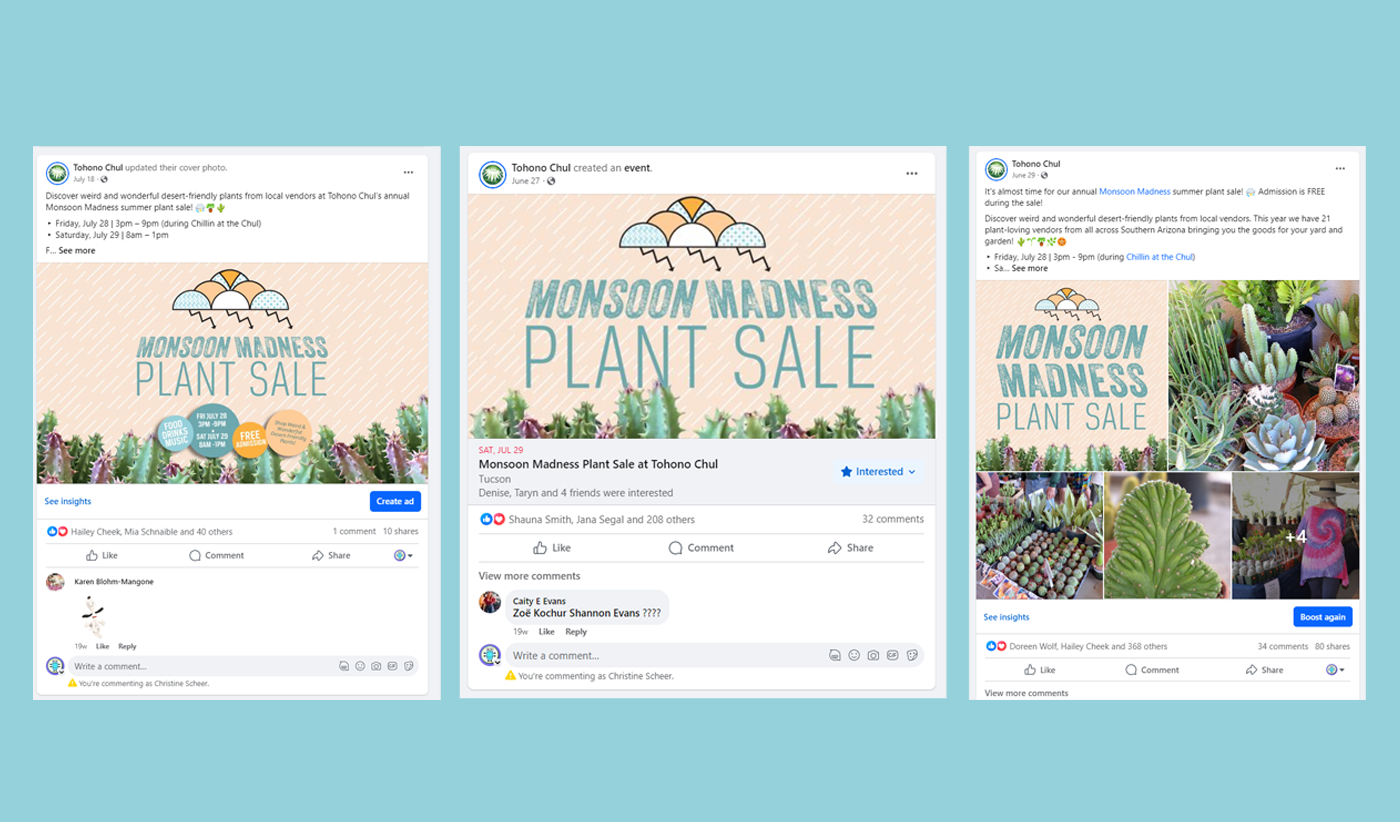This screenshot has height=822, width=1400.
Task: Click the Share icon on right post
Action: click(x=1264, y=670)
